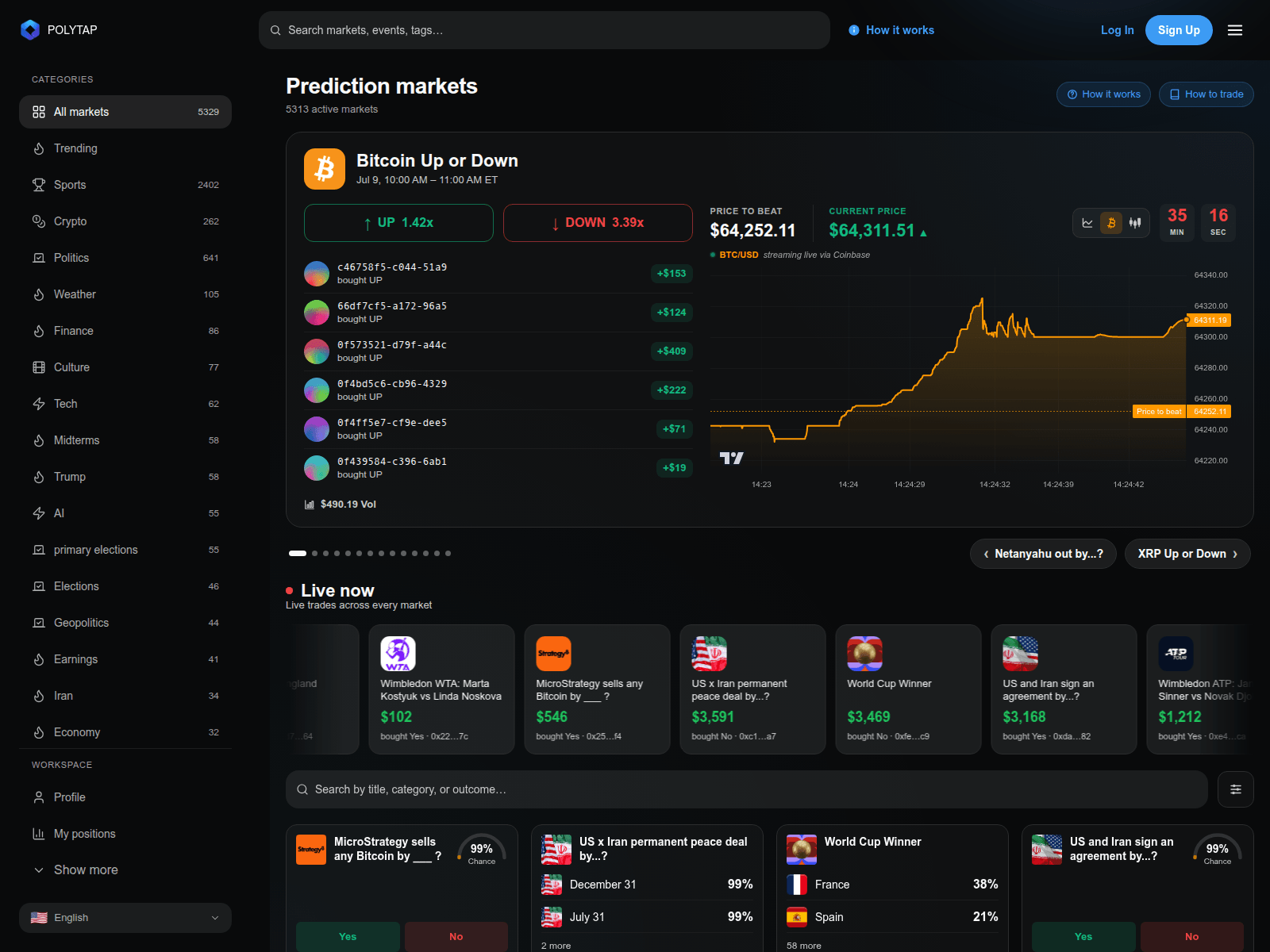Click the Log In link
Image resolution: width=1270 pixels, height=952 pixels.
click(1117, 30)
